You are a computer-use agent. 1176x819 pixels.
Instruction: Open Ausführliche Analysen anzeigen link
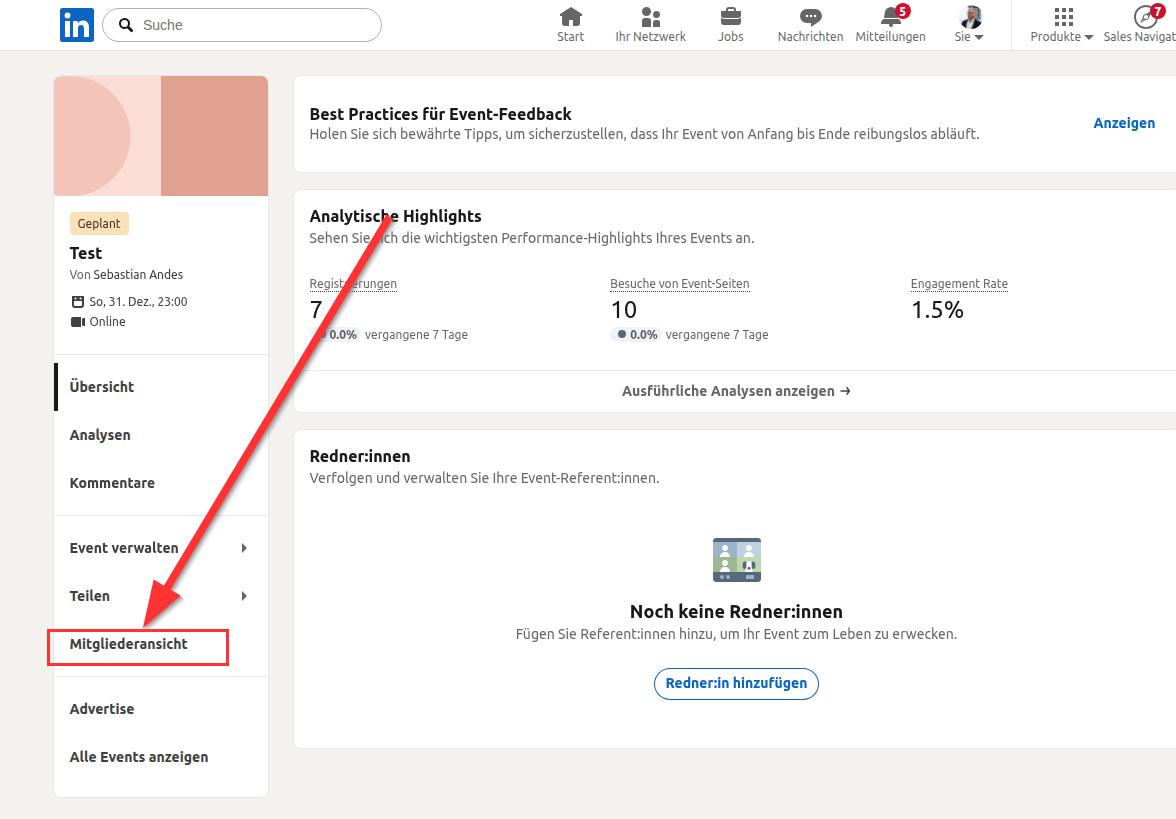click(736, 391)
